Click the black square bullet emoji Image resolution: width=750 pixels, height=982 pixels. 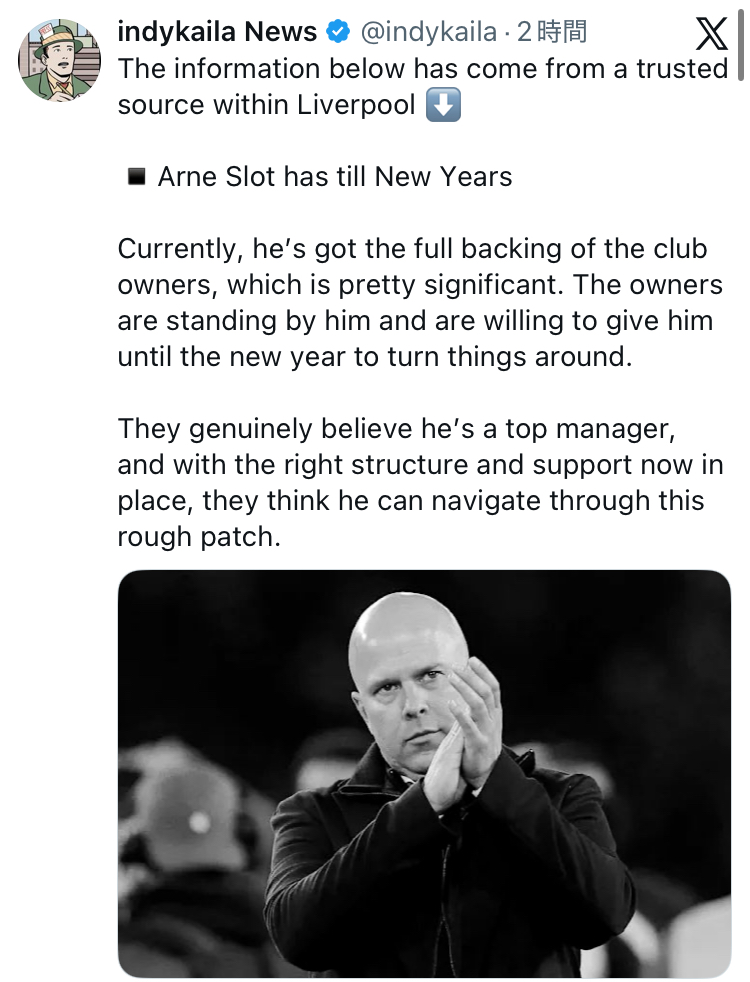(x=137, y=178)
